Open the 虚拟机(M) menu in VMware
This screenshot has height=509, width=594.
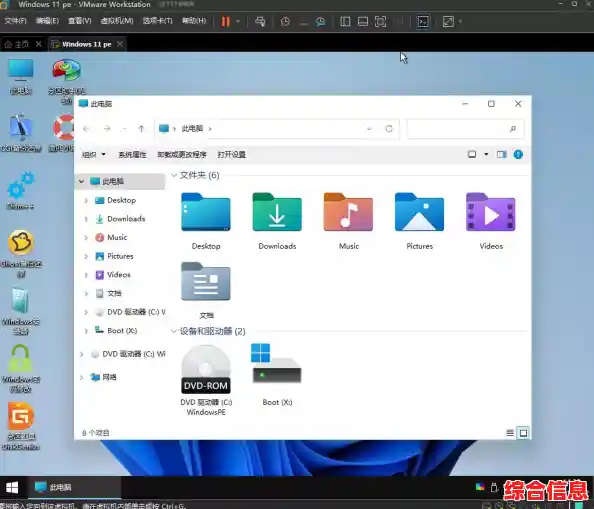(117, 21)
